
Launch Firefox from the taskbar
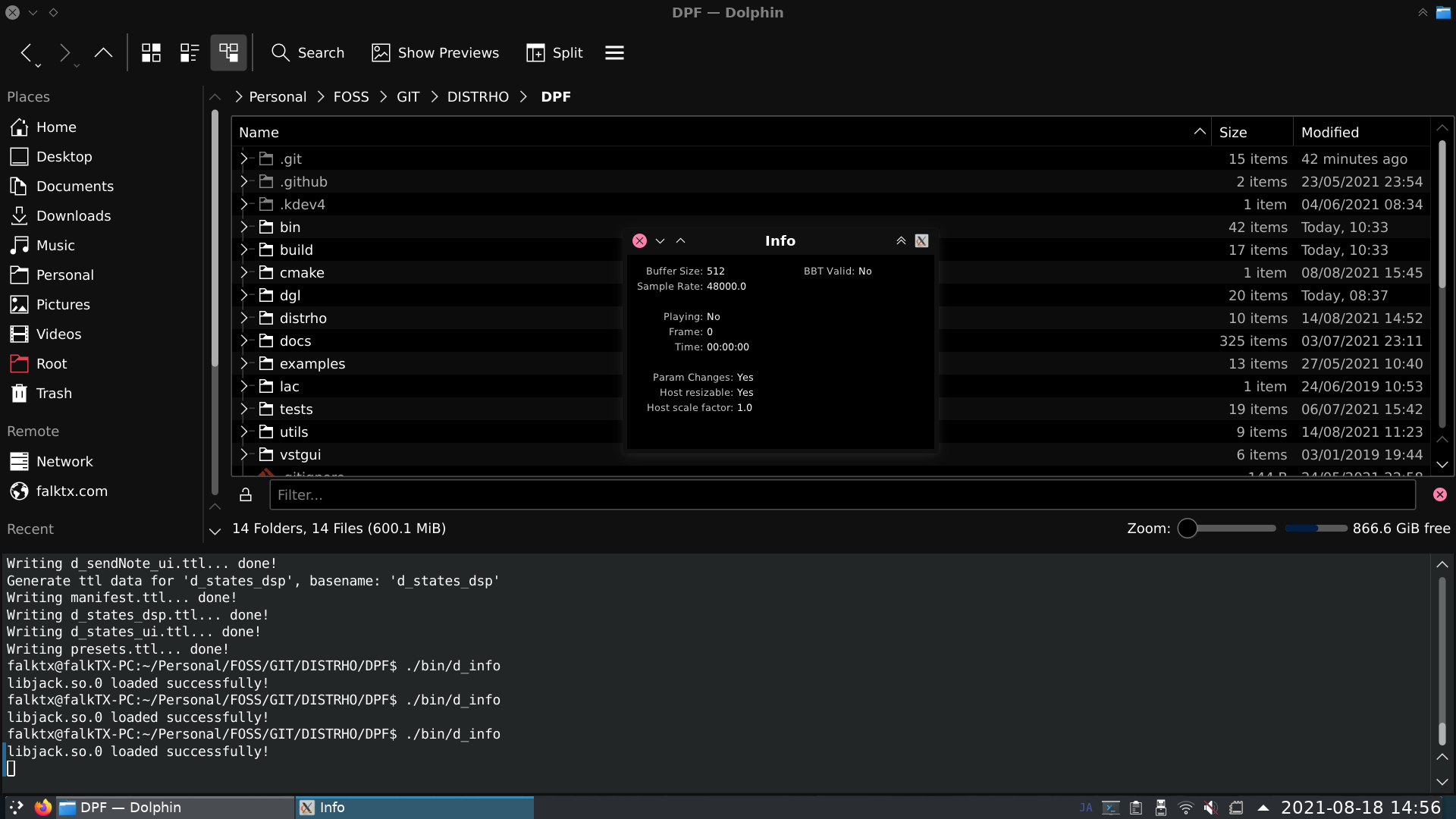pyautogui.click(x=42, y=807)
